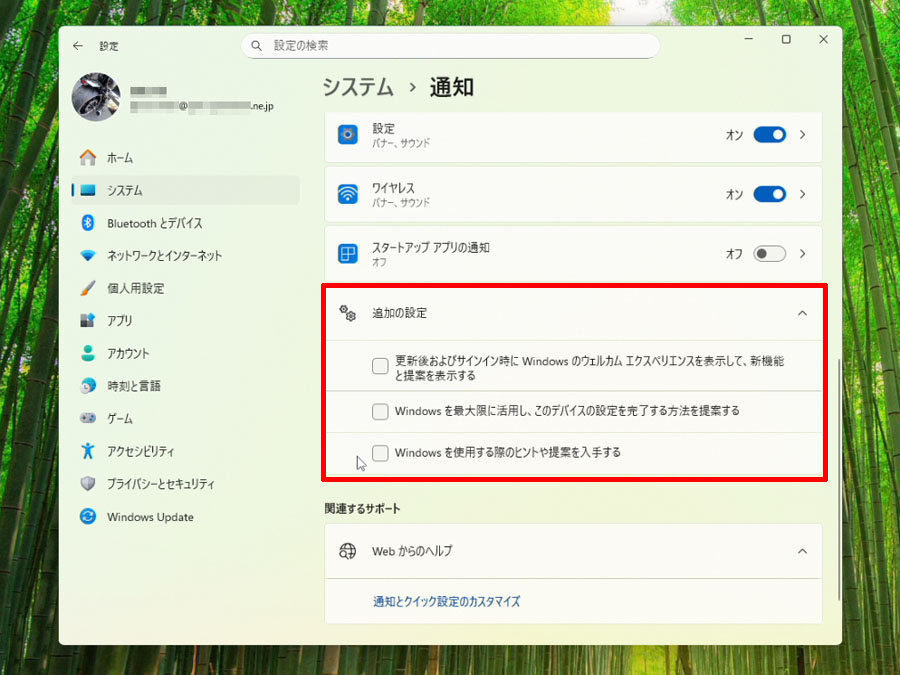Go to ホーム in sidebar

(x=185, y=157)
